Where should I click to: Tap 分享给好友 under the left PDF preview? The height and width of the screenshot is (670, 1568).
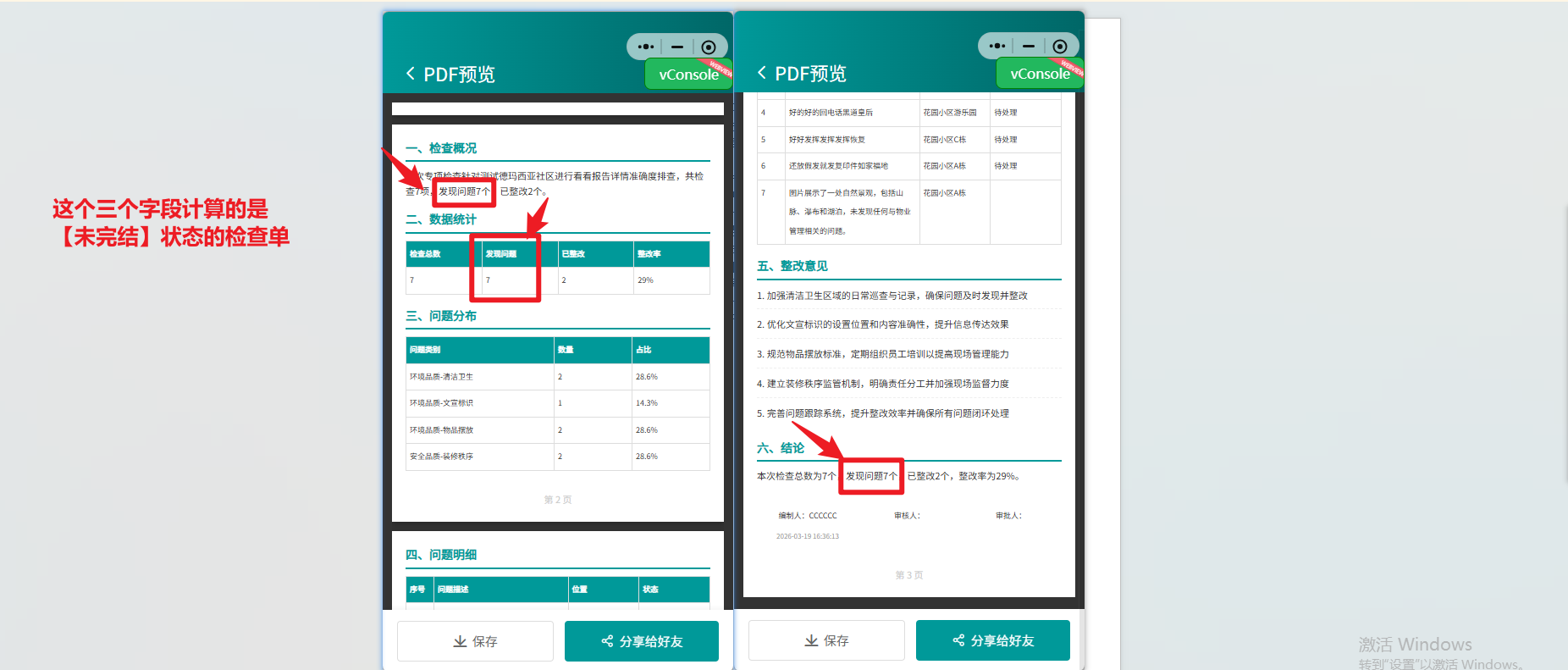tap(642, 641)
